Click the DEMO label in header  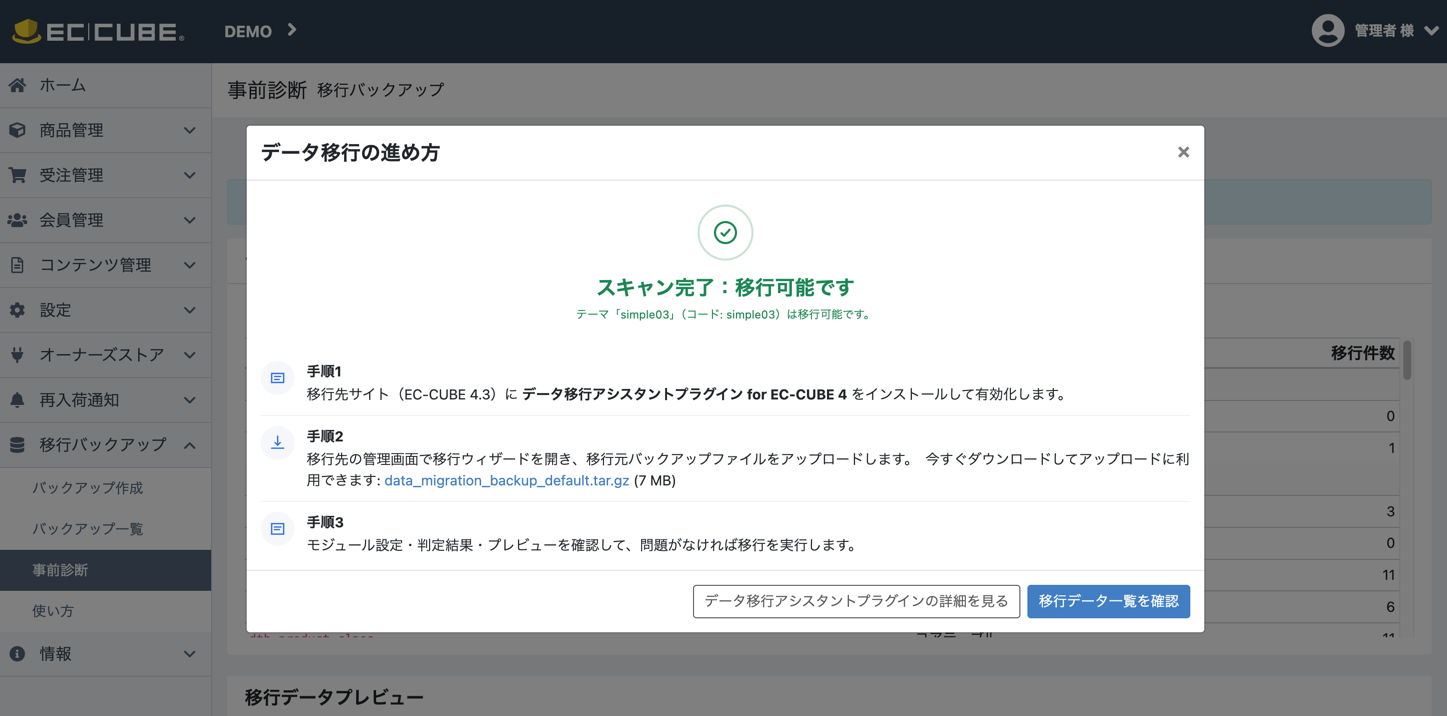tap(248, 31)
